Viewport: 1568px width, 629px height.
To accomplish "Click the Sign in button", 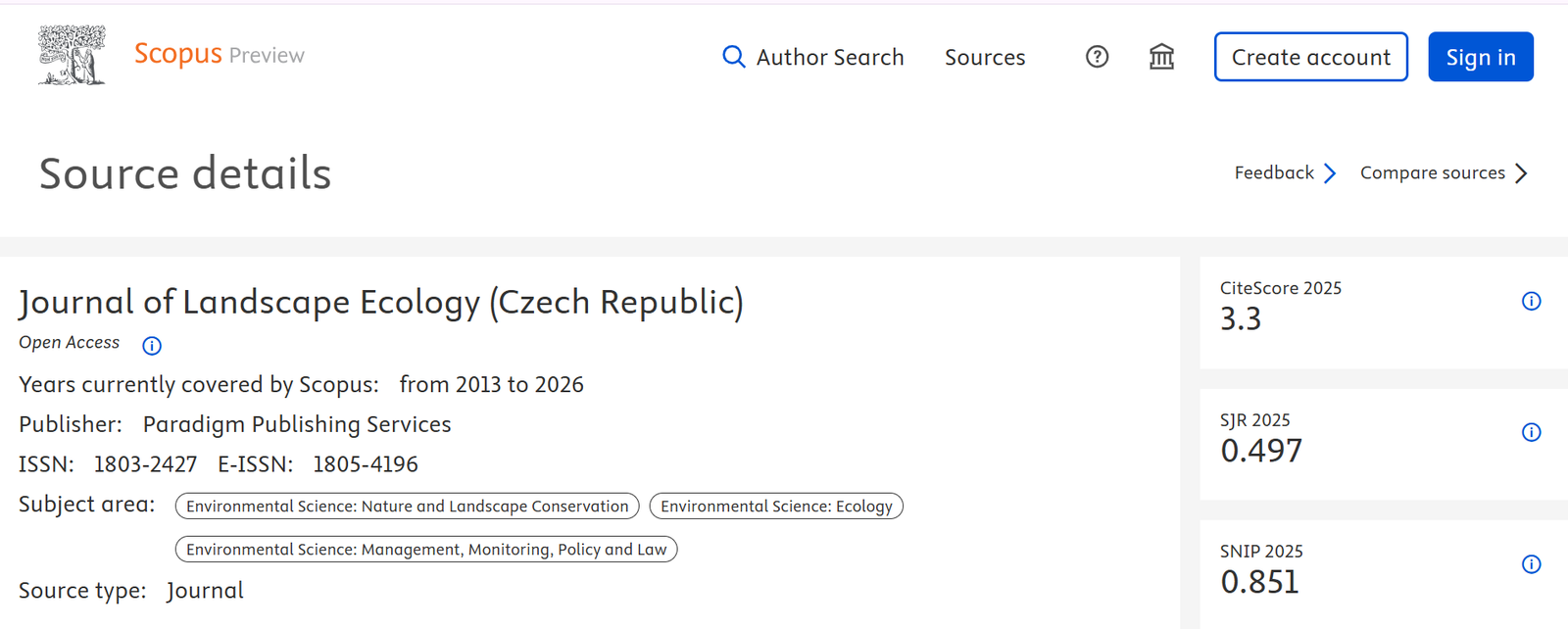I will 1481,57.
